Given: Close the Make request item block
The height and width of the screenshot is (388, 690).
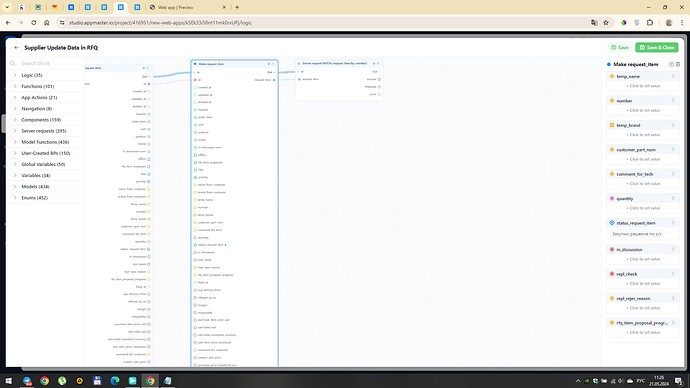Looking at the screenshot, I should coord(273,64).
